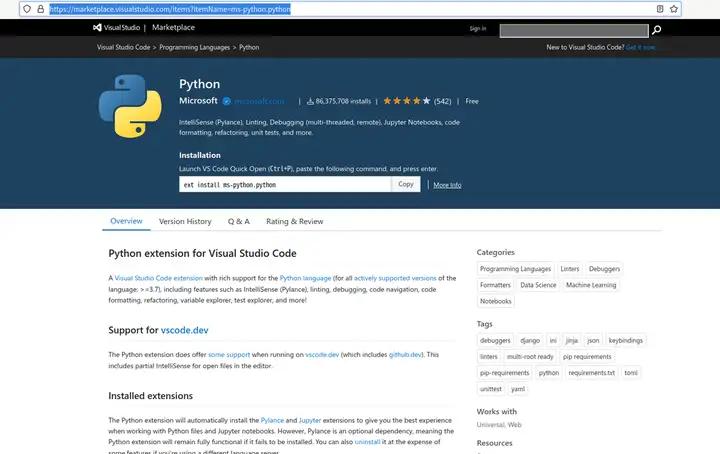Image resolution: width=720 pixels, height=454 pixels.
Task: Focus the Marketplace search box
Action: tap(574, 30)
